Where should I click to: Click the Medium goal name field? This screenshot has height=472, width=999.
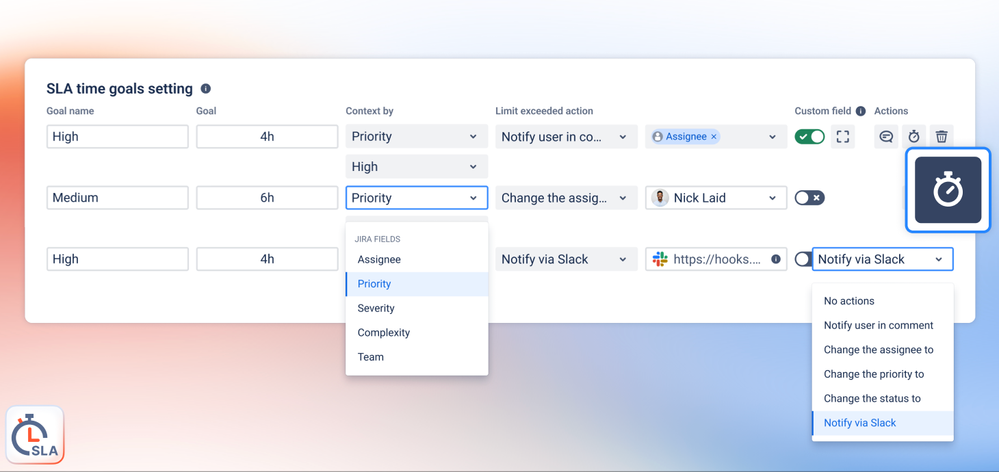(x=117, y=198)
